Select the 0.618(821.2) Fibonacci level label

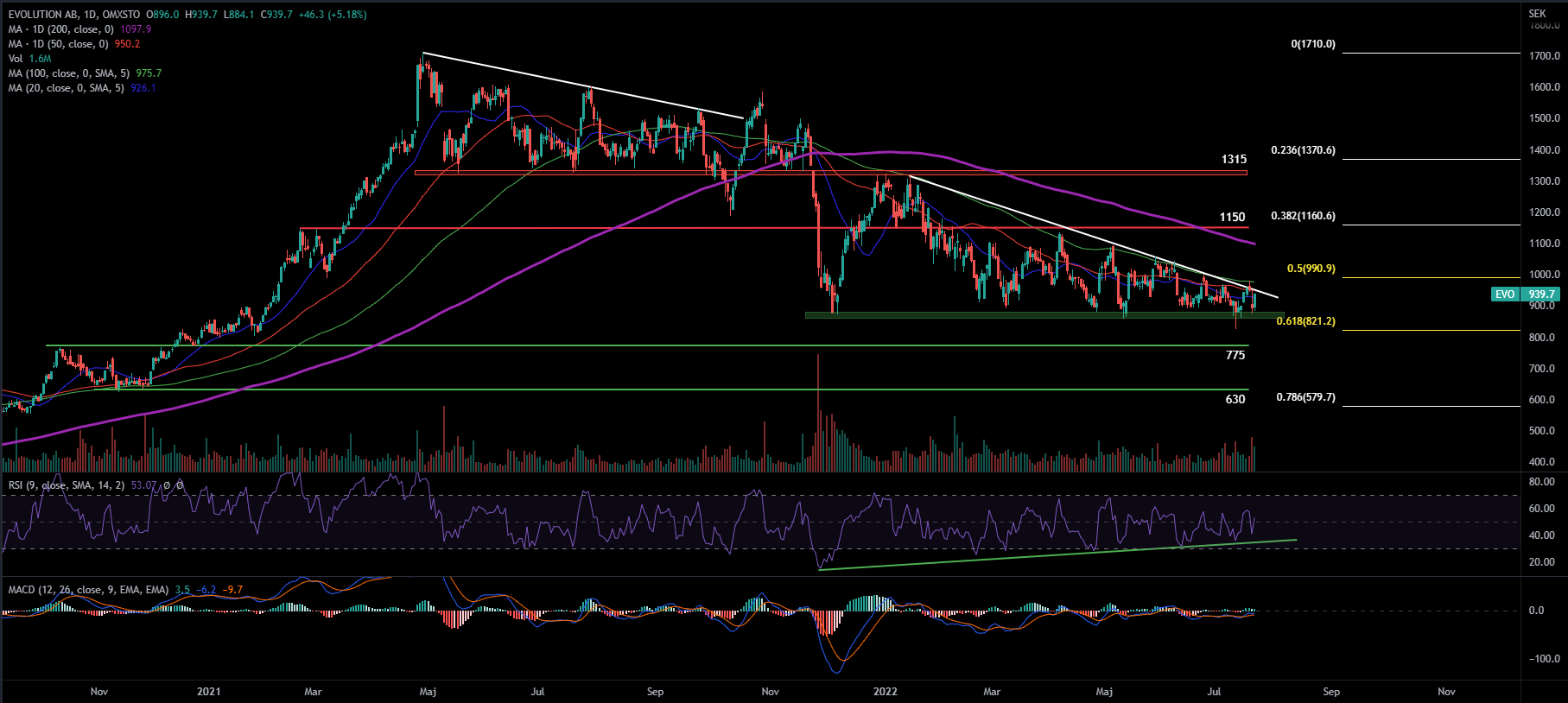click(x=1305, y=321)
